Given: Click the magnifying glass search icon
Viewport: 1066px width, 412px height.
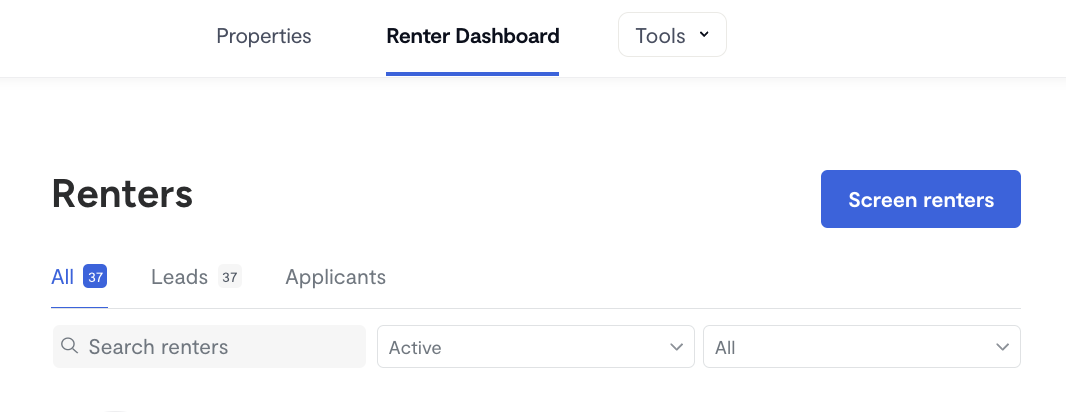Looking at the screenshot, I should click(x=69, y=345).
